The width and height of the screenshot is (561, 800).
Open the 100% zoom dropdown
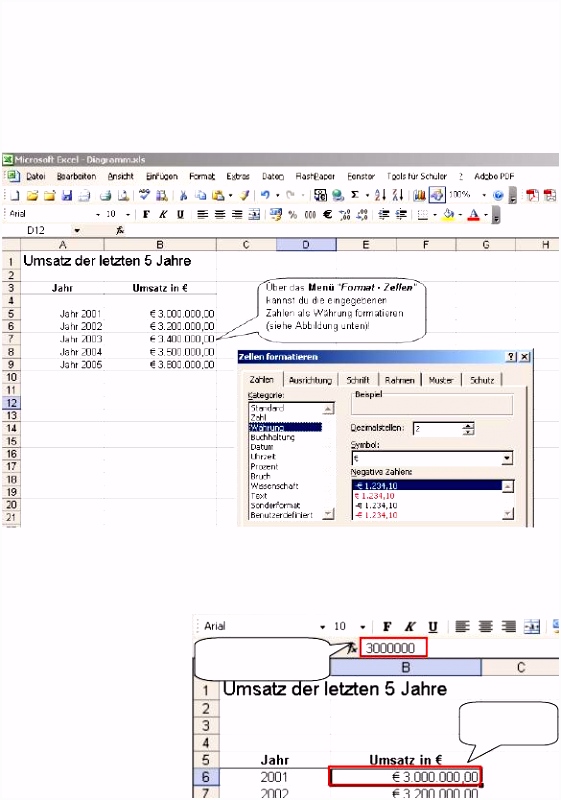point(484,195)
